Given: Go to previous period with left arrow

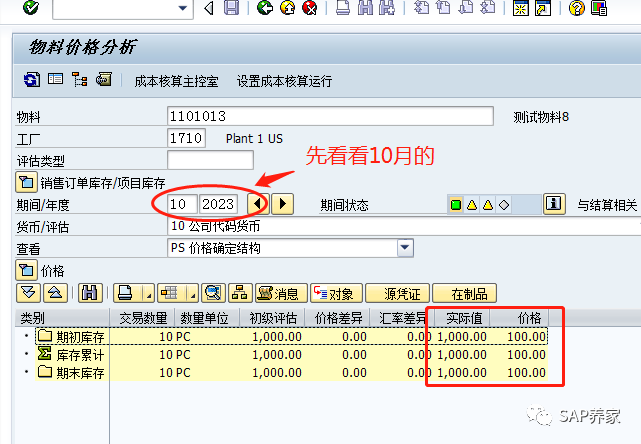Looking at the screenshot, I should pos(258,204).
